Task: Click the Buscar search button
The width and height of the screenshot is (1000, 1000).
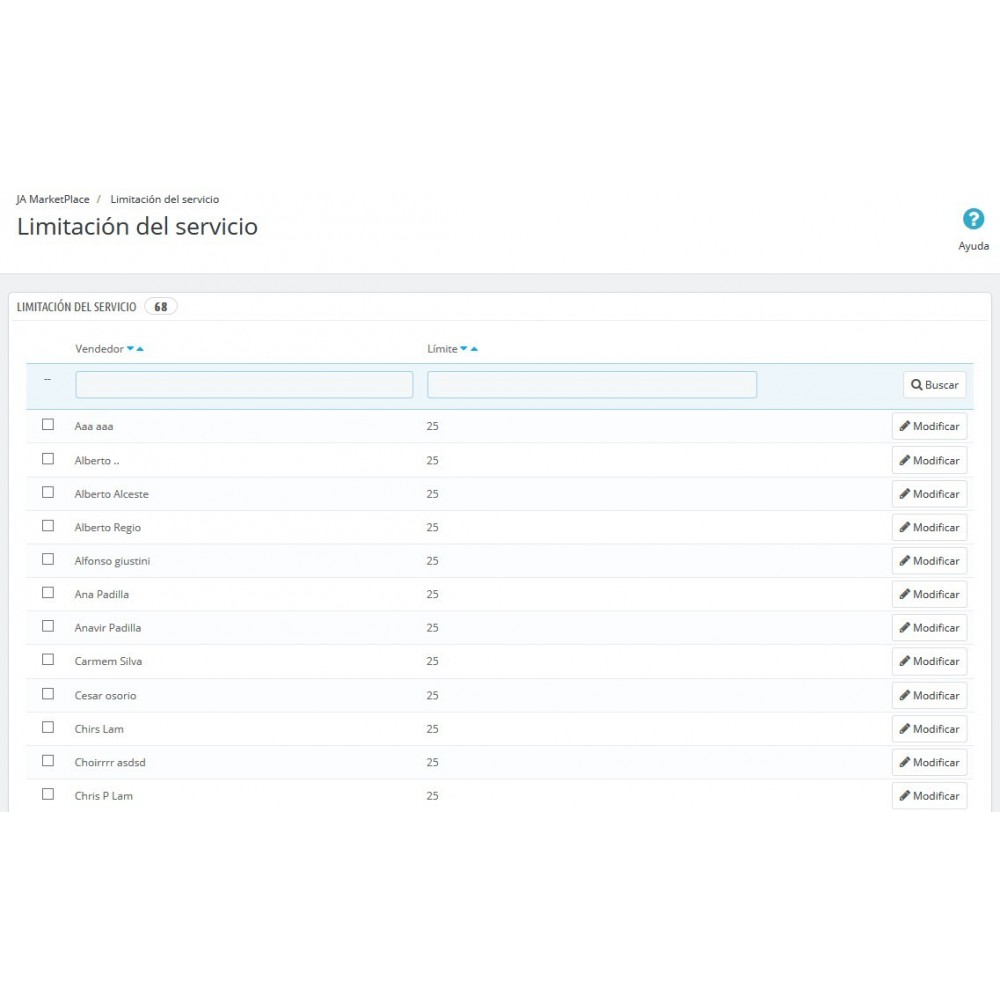Action: (934, 385)
